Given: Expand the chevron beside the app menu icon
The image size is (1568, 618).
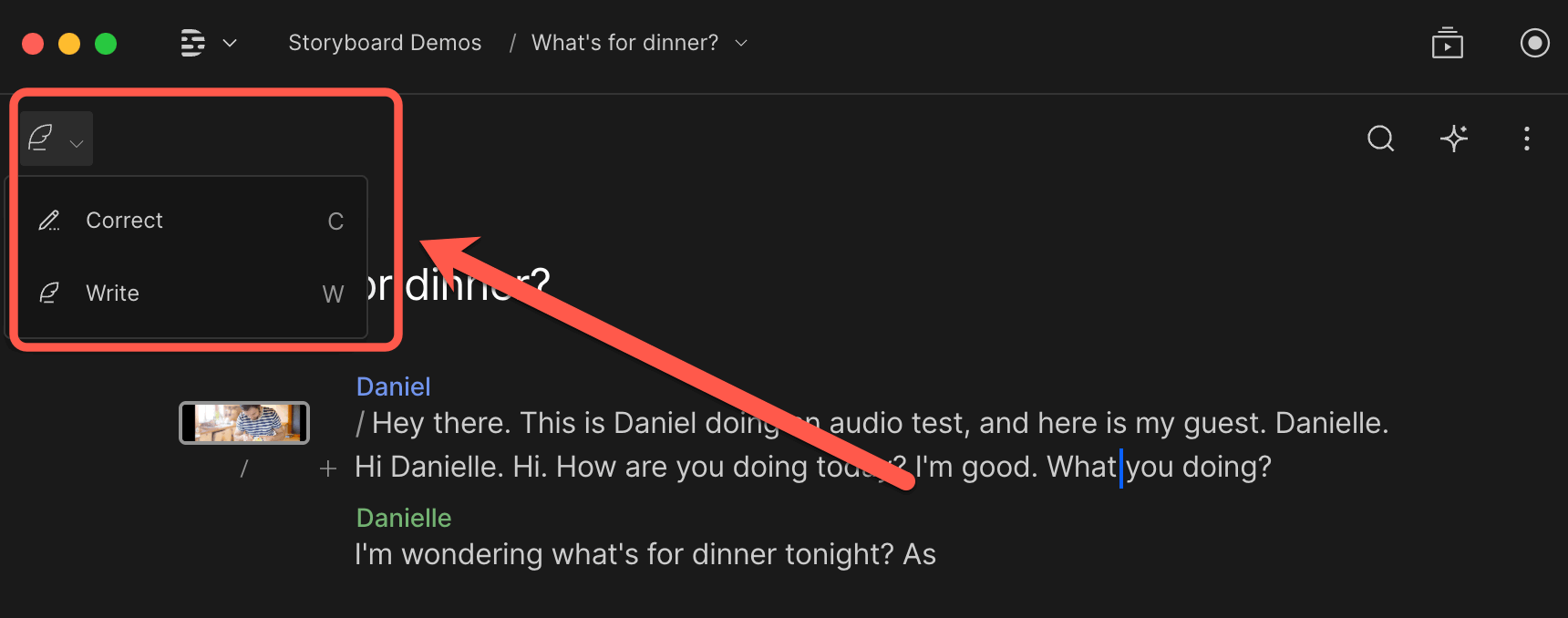Looking at the screenshot, I should pyautogui.click(x=230, y=43).
